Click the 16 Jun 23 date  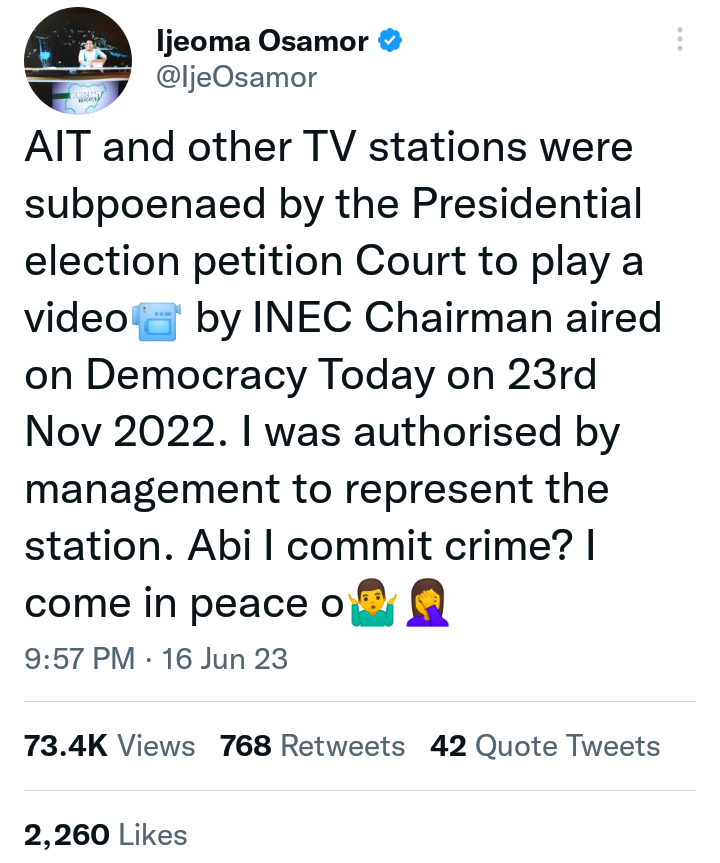[228, 659]
